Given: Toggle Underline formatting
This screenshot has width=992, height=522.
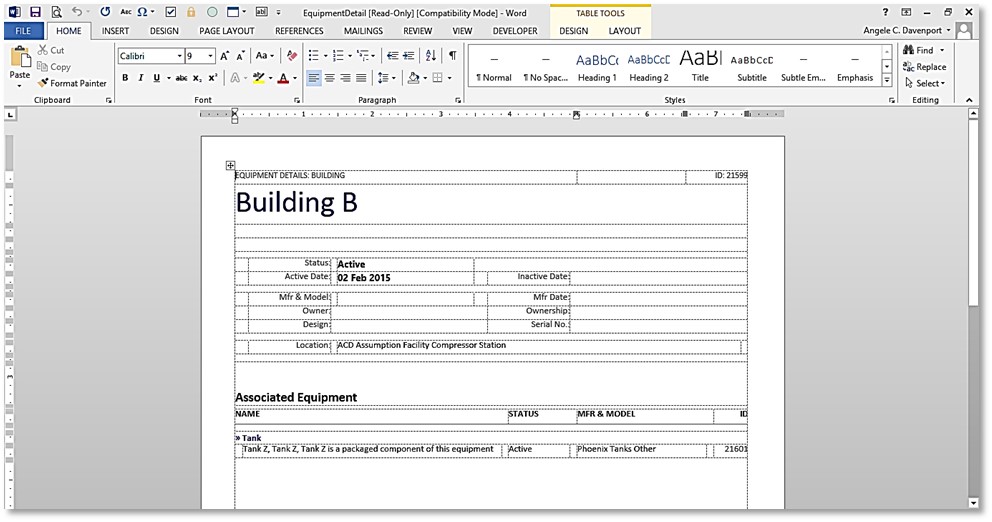Looking at the screenshot, I should point(156,78).
